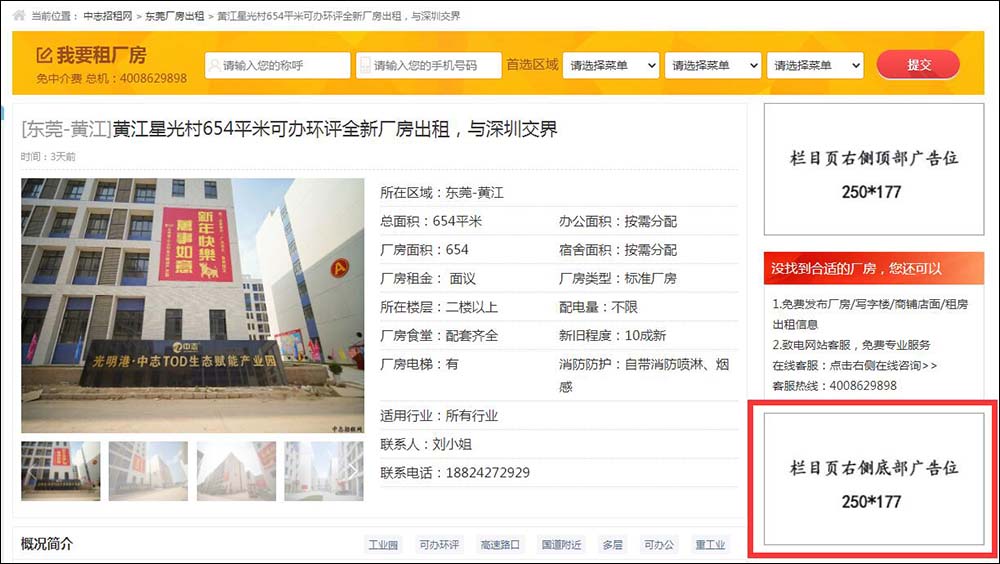
Task: Click the 栏目页右侧顶部广告位 ad banner
Action: (874, 169)
